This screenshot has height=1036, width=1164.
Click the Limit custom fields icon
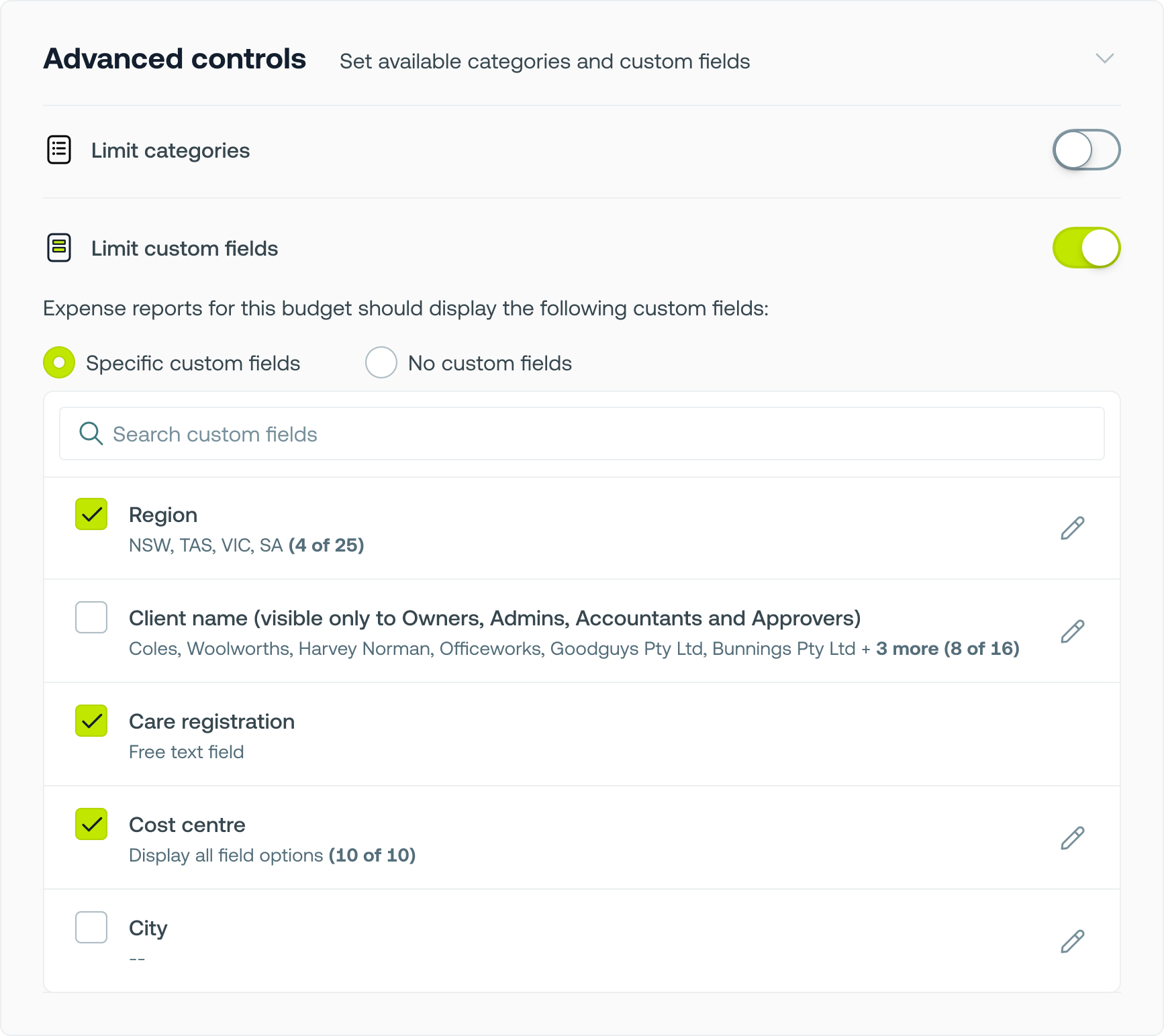tap(59, 248)
